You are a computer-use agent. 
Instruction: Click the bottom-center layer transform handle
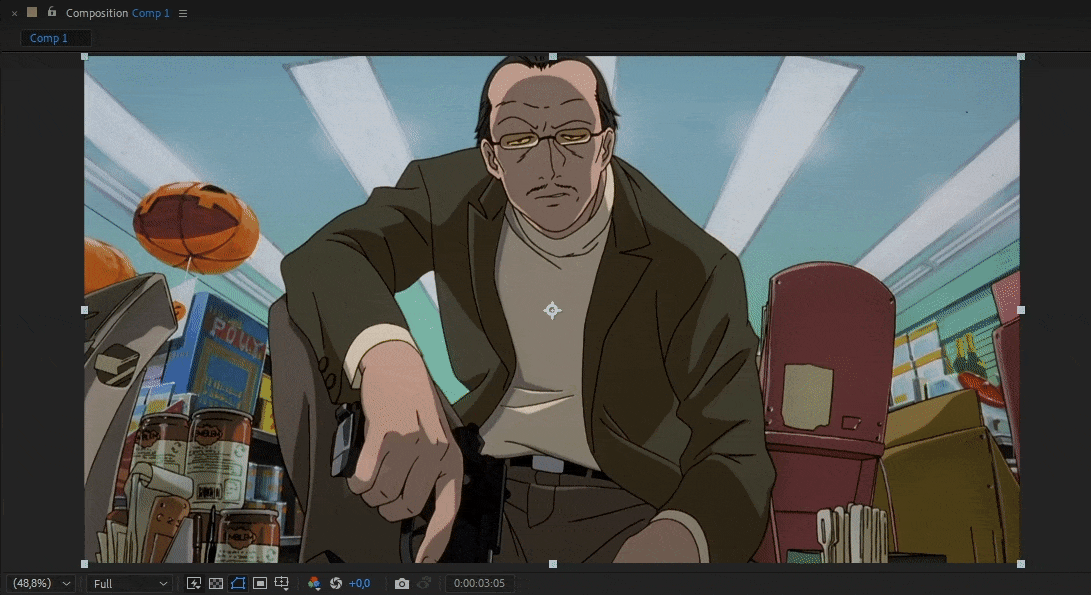coord(553,564)
